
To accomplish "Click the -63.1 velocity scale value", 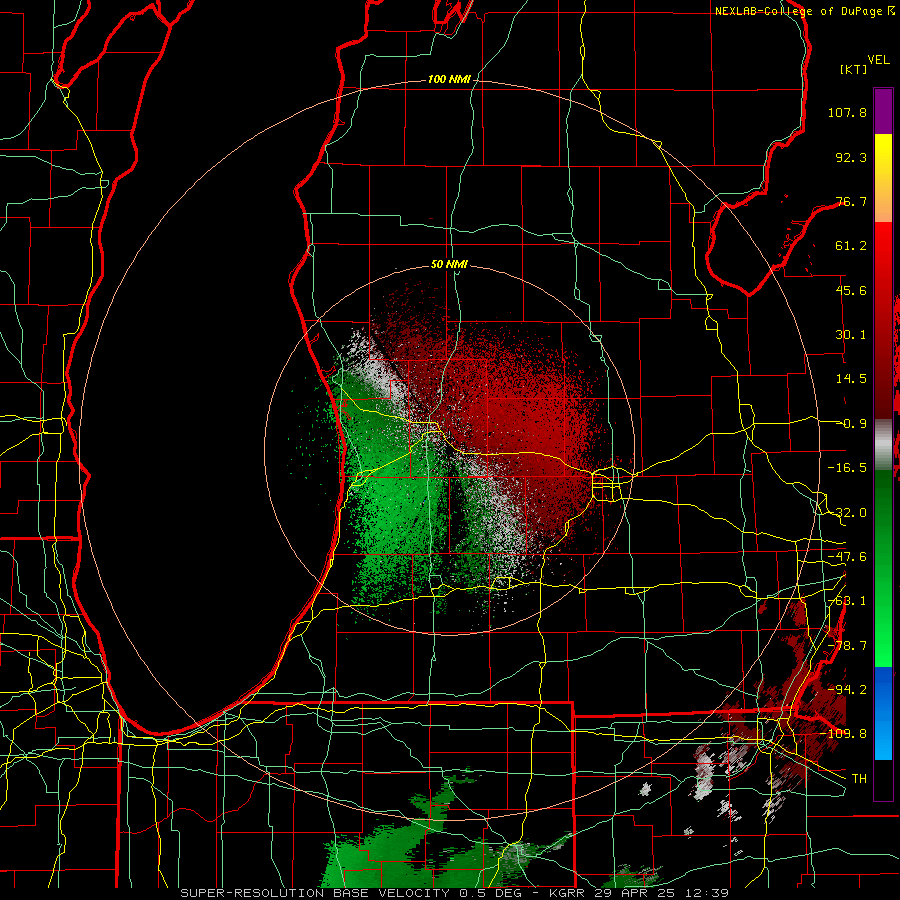I will [847, 601].
